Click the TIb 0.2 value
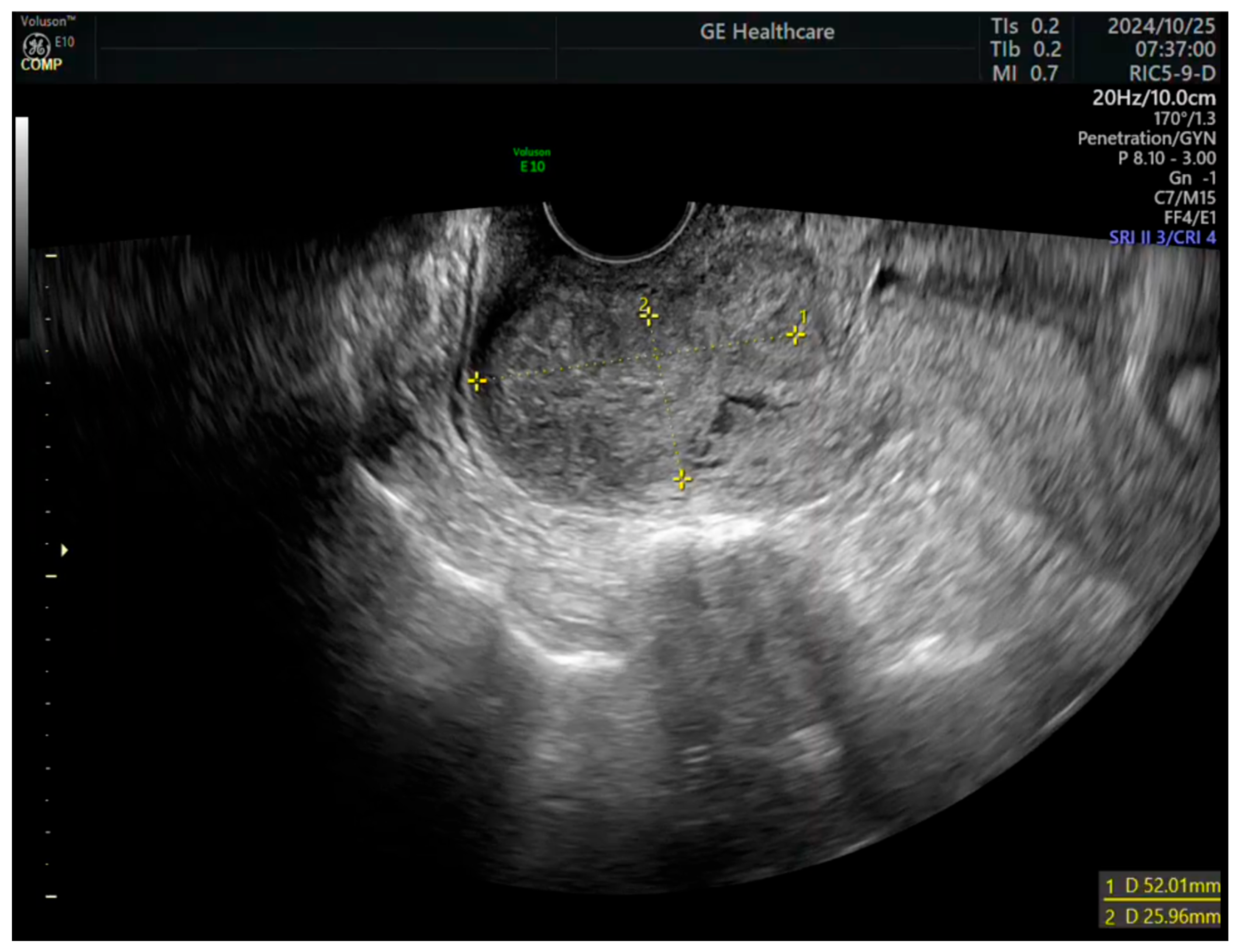Screen dimensions: 1242x952 coord(1026,50)
